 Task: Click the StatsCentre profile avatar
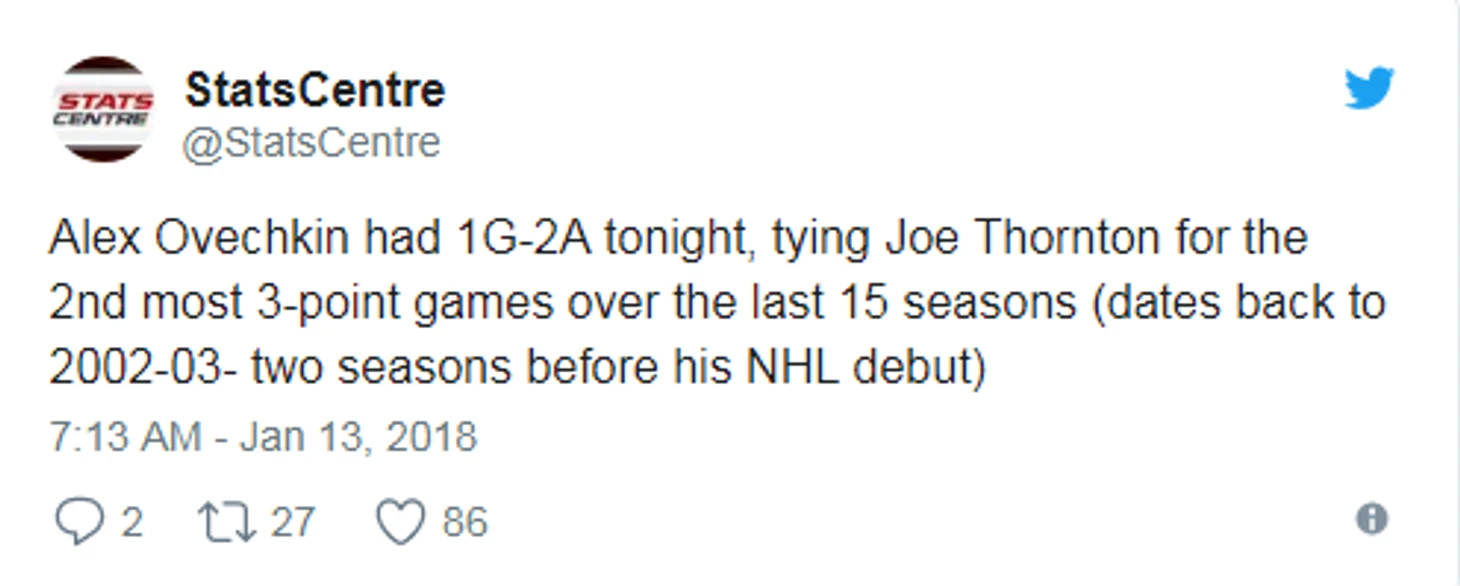tap(102, 109)
